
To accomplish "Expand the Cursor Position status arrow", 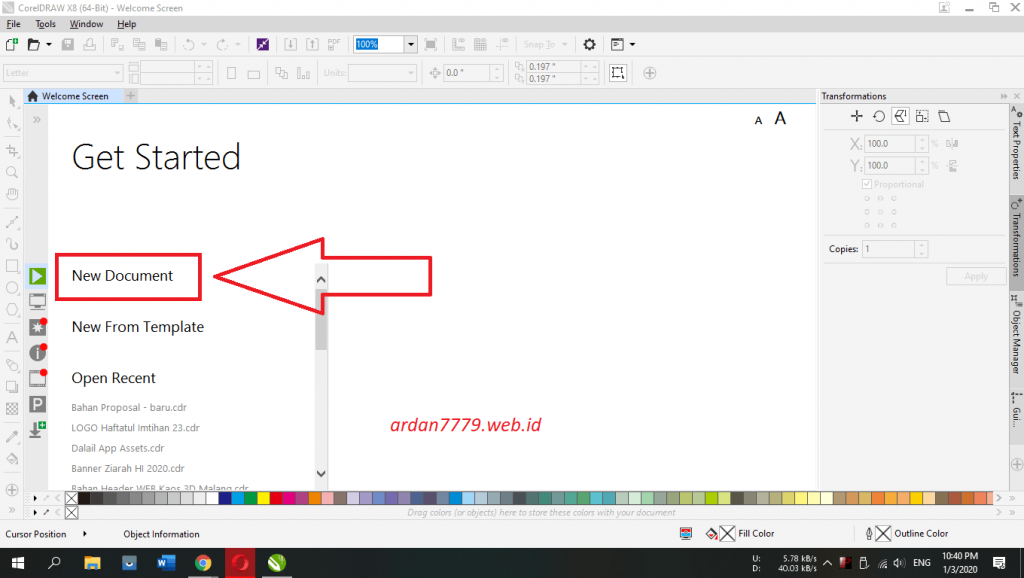I will pos(85,534).
